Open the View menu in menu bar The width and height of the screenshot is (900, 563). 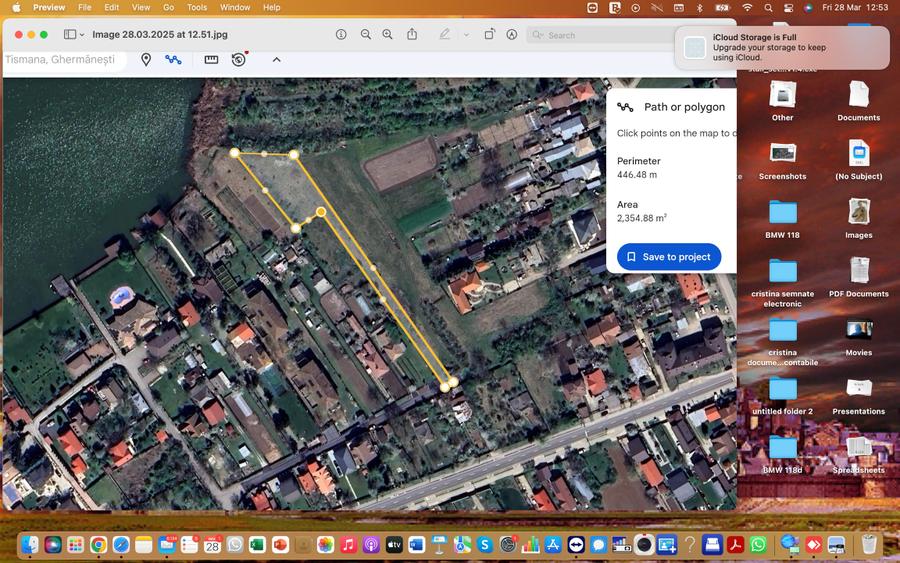[x=141, y=7]
